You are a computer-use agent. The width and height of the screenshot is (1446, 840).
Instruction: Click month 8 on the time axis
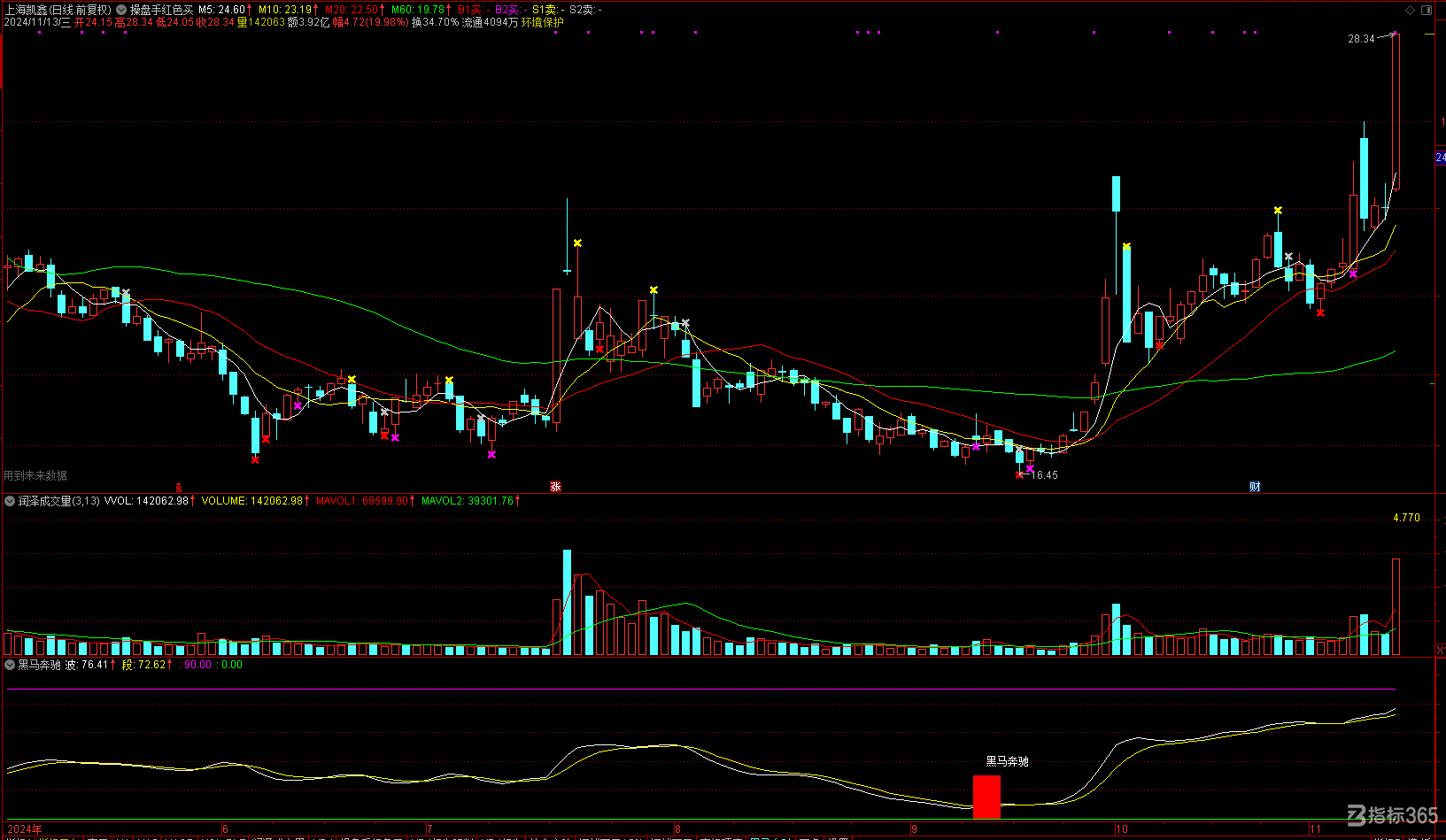click(678, 829)
